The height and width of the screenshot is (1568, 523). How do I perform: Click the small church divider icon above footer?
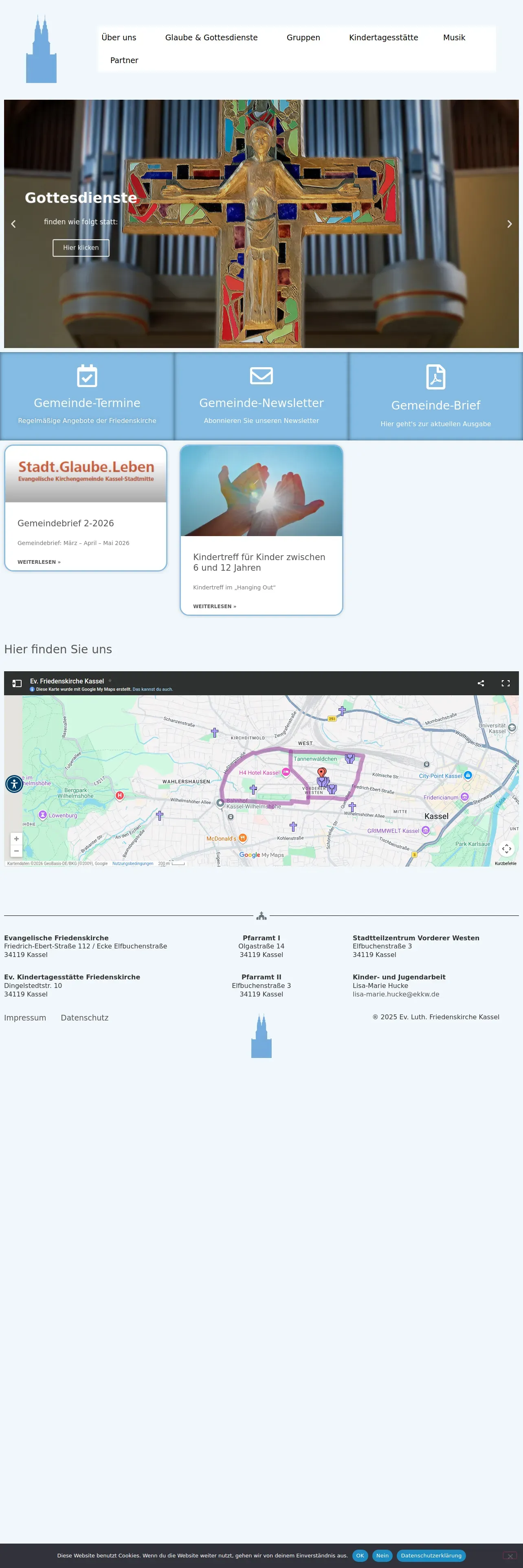pyautogui.click(x=261, y=915)
